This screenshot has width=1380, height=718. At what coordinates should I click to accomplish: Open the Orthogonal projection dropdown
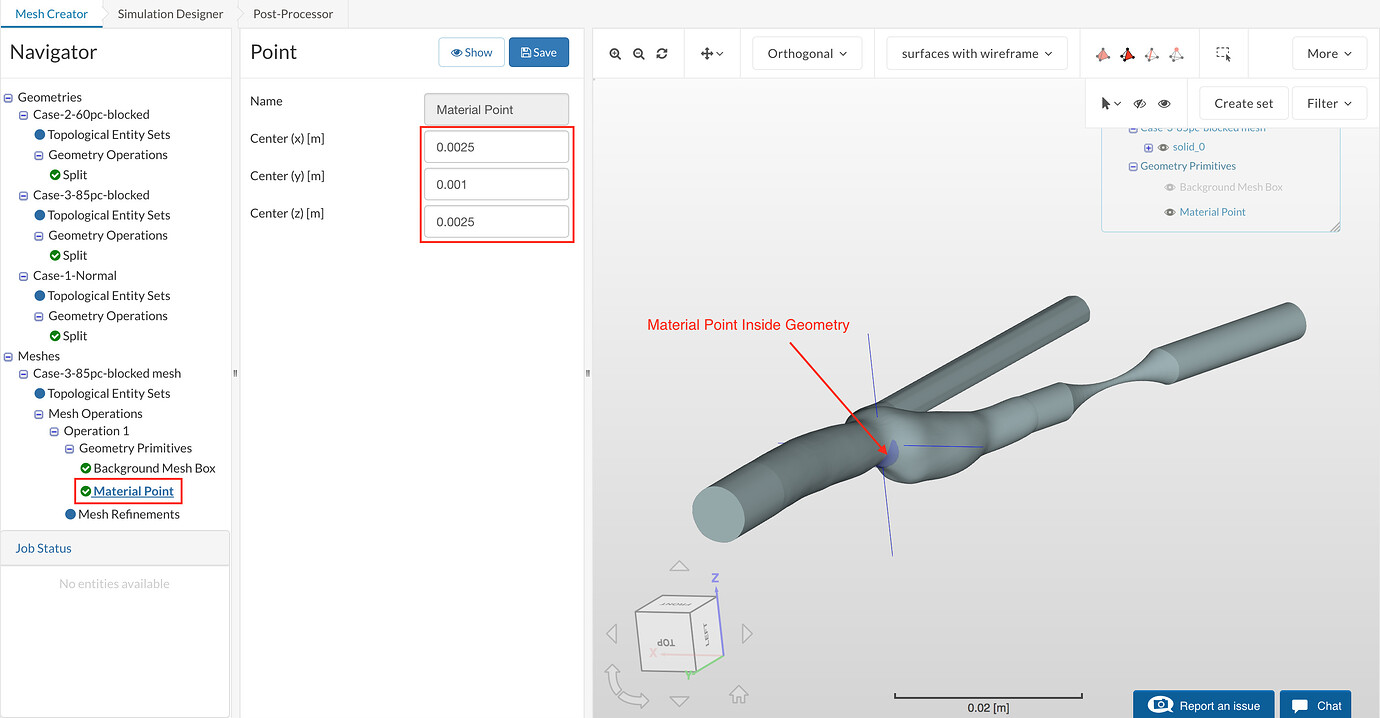click(807, 54)
